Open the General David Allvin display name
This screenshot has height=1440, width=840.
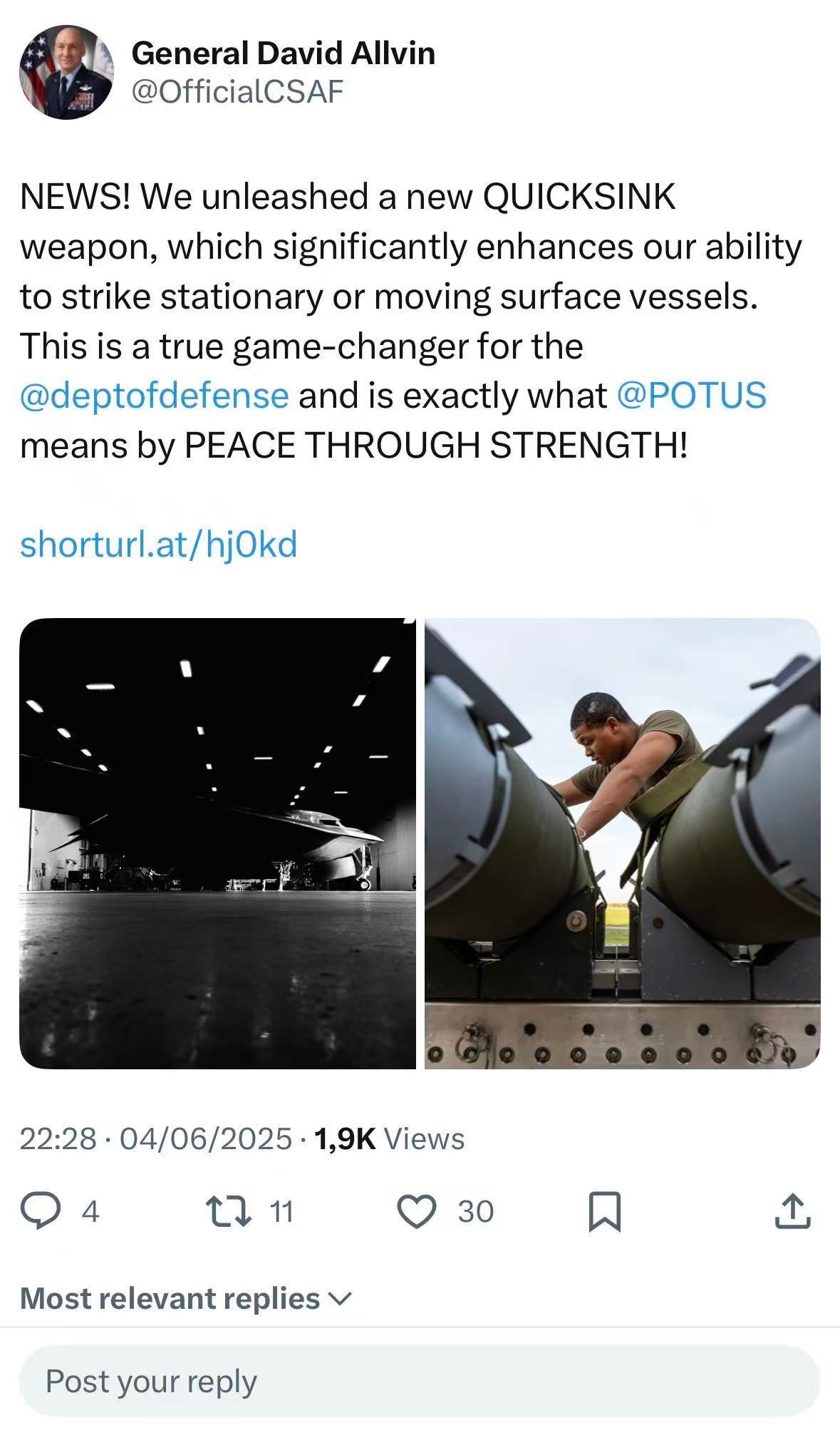point(284,53)
